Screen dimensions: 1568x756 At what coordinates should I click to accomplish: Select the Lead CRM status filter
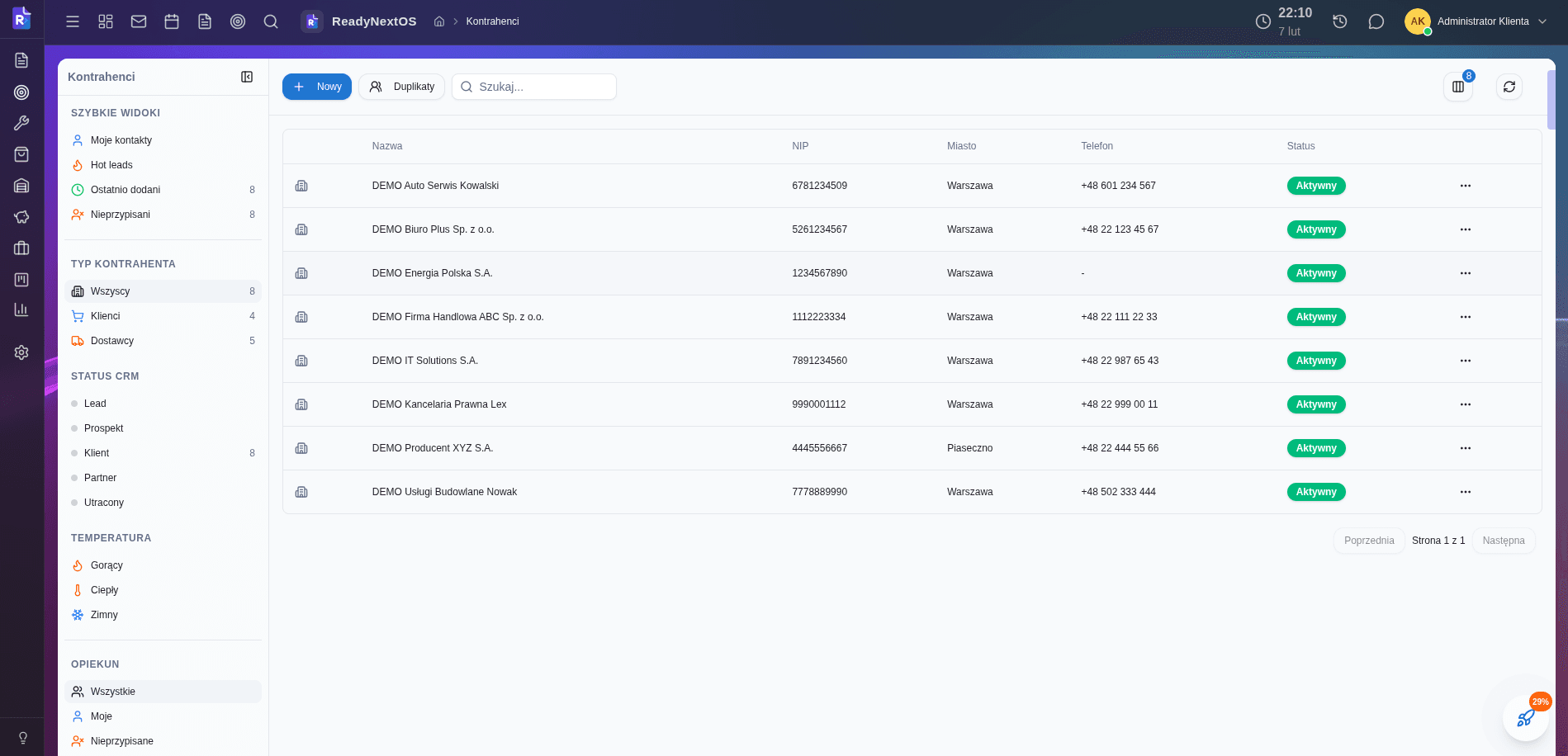click(x=95, y=404)
